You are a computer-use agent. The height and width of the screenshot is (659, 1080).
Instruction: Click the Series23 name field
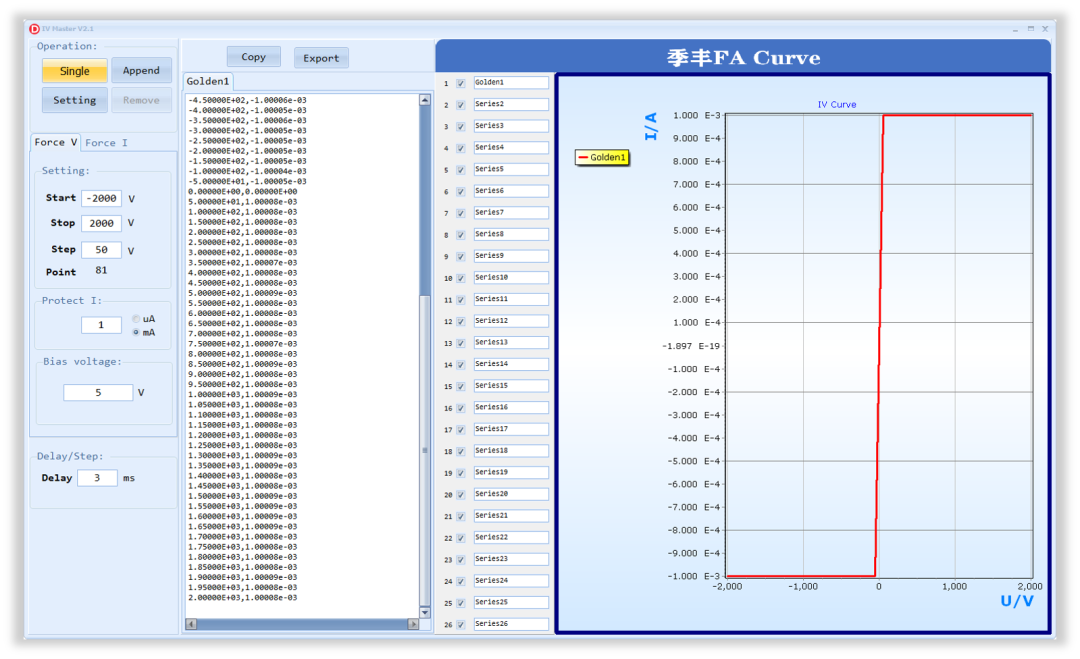coord(511,559)
